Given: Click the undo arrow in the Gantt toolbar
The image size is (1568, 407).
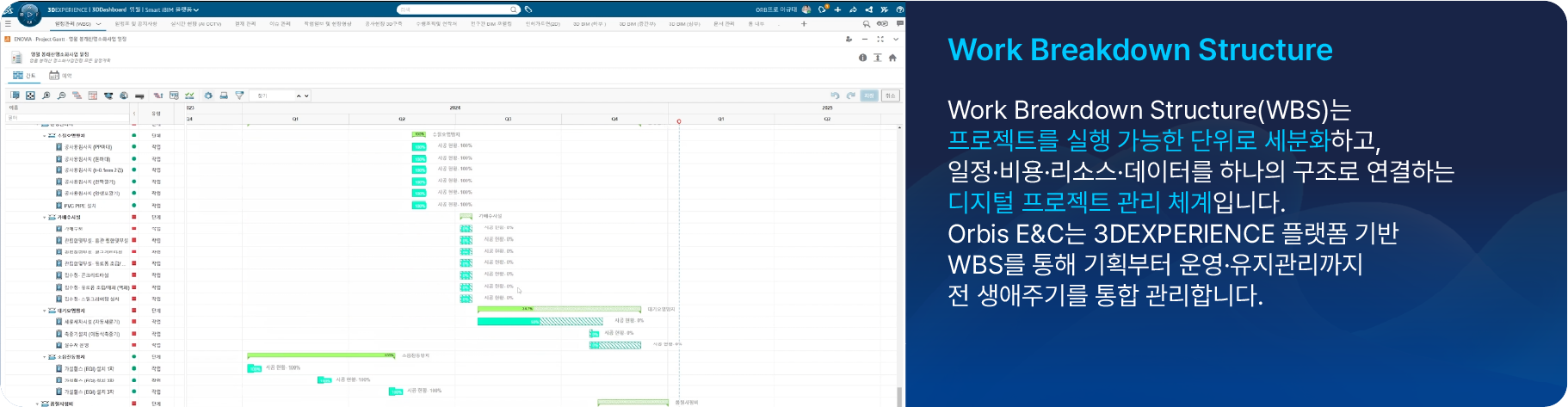Looking at the screenshot, I should click(835, 96).
